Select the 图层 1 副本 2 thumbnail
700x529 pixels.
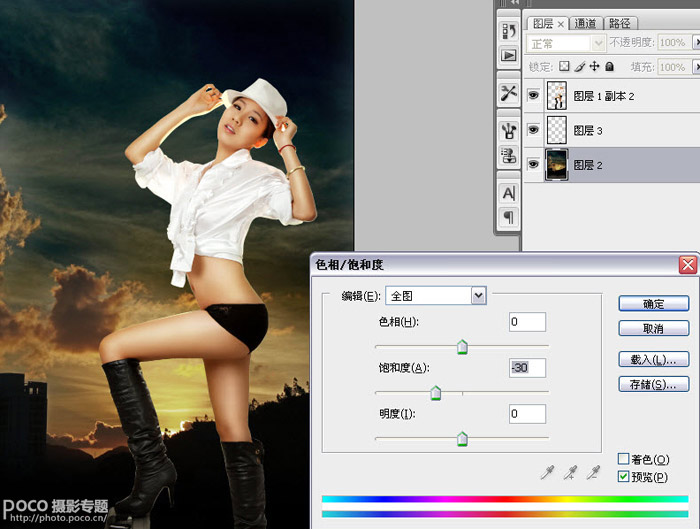557,96
